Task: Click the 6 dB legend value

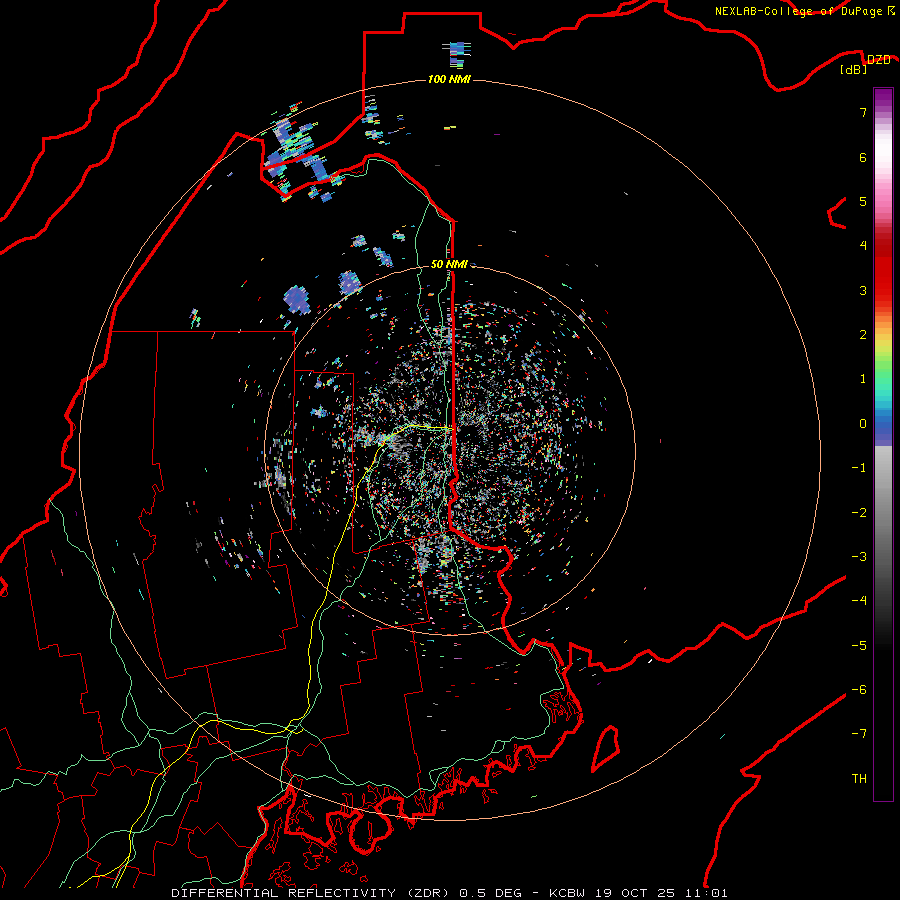Action: coord(863,157)
